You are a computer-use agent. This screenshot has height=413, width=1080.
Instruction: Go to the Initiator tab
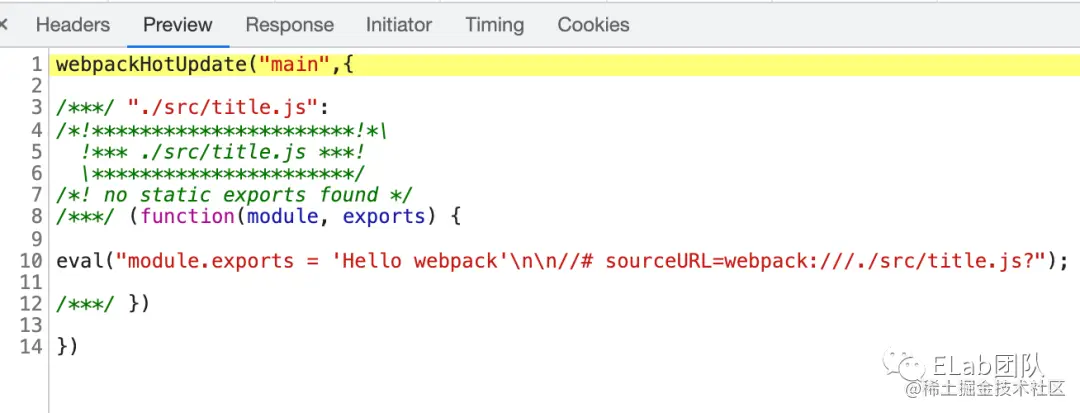click(x=399, y=25)
